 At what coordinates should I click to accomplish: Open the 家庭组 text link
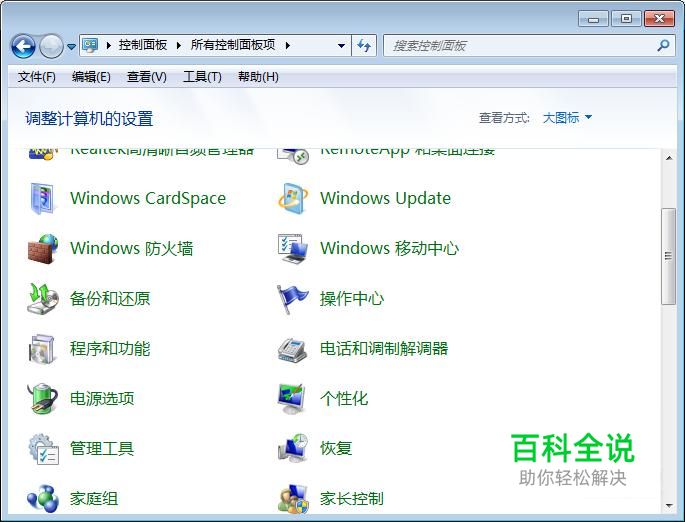click(94, 498)
